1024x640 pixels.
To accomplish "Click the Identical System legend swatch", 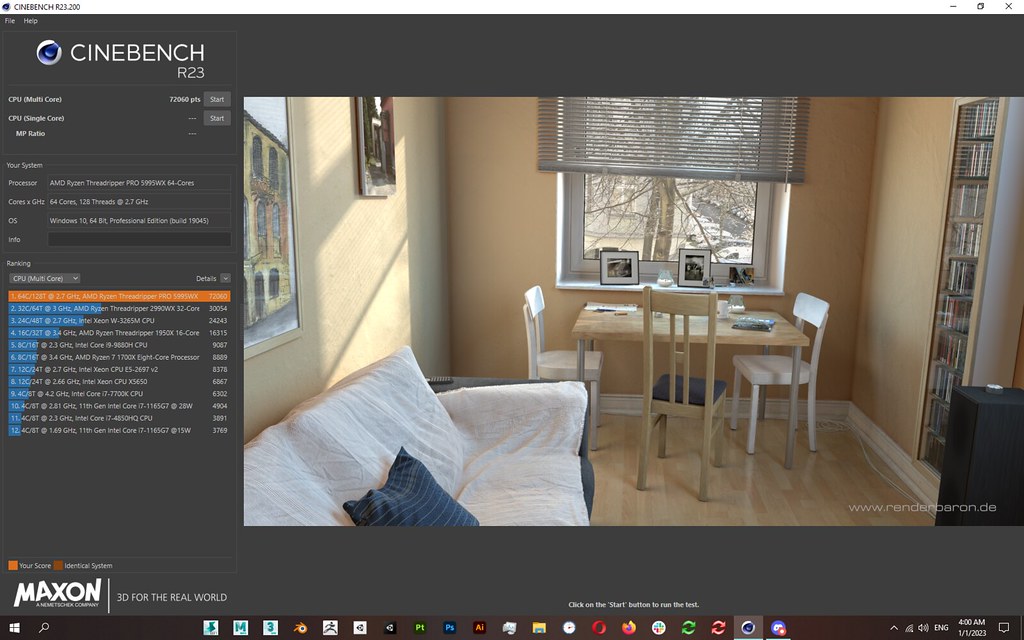I will click(60, 565).
